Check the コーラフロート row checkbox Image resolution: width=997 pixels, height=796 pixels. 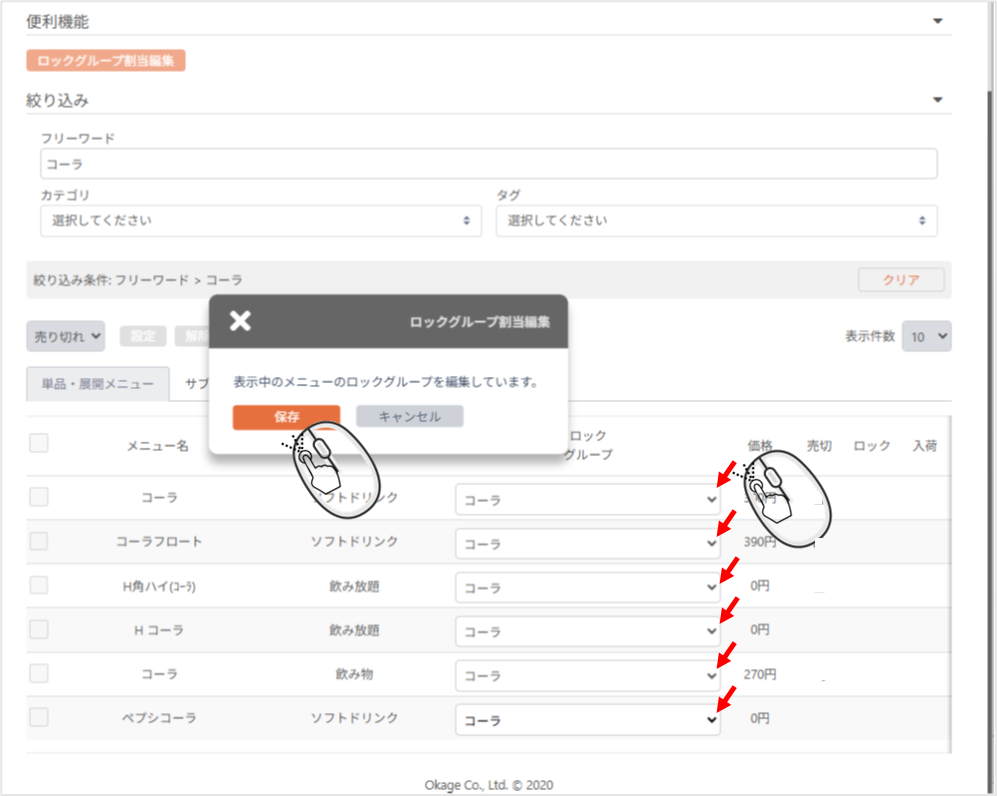pos(39,541)
